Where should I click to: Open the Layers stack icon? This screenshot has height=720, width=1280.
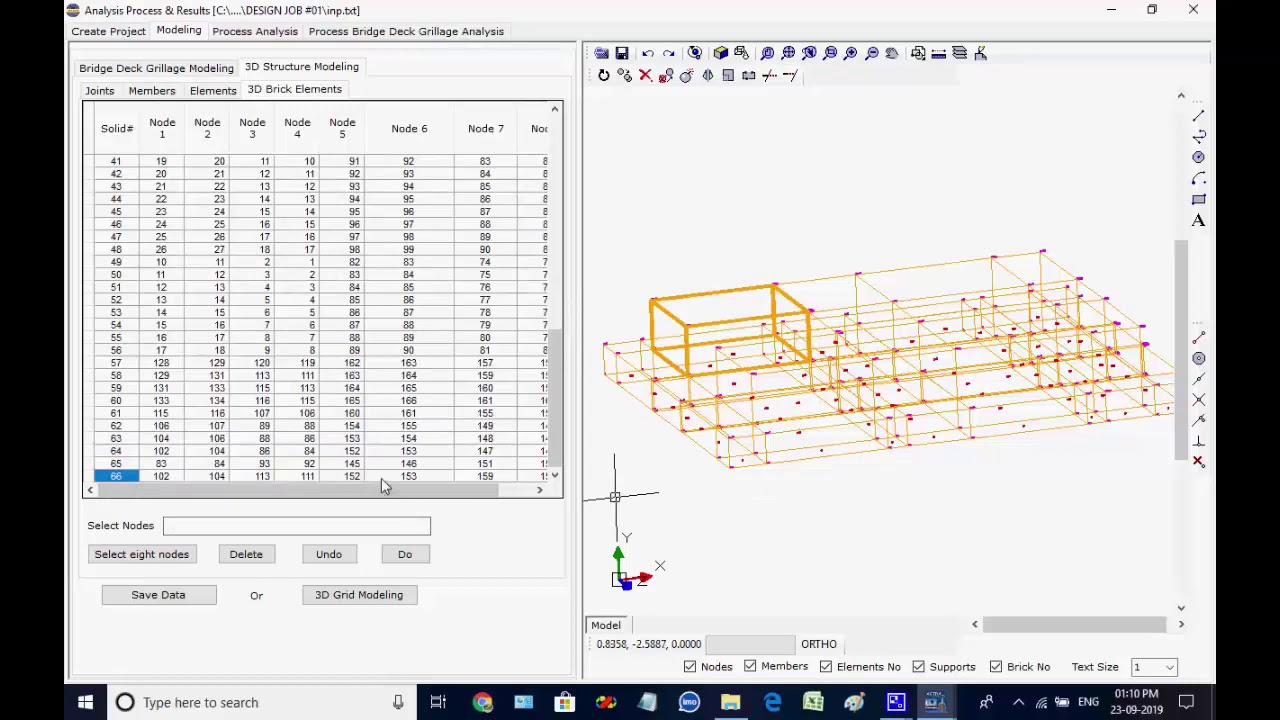960,53
